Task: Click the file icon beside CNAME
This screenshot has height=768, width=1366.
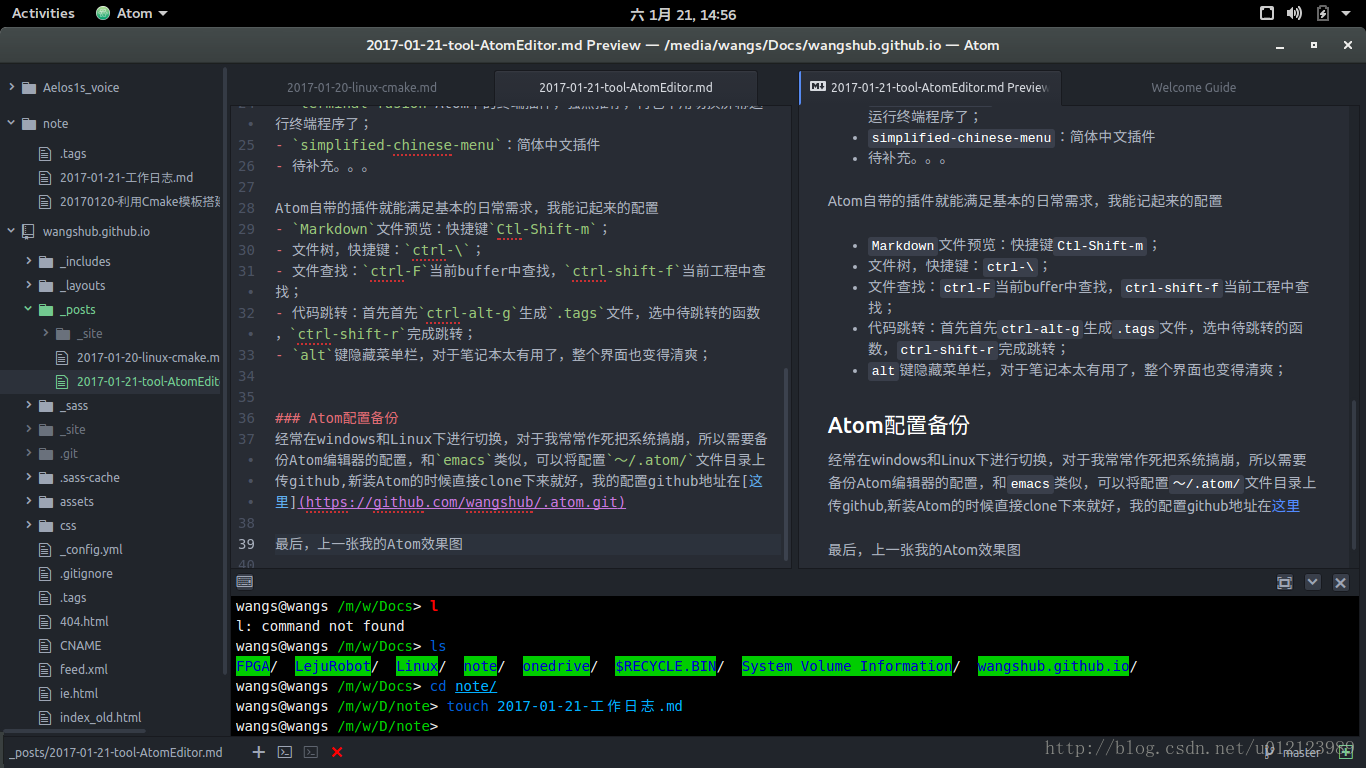Action: pos(44,646)
